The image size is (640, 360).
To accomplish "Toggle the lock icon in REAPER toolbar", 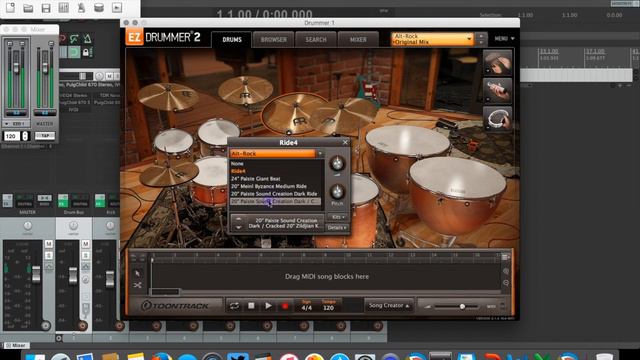I will pyautogui.click(x=86, y=52).
